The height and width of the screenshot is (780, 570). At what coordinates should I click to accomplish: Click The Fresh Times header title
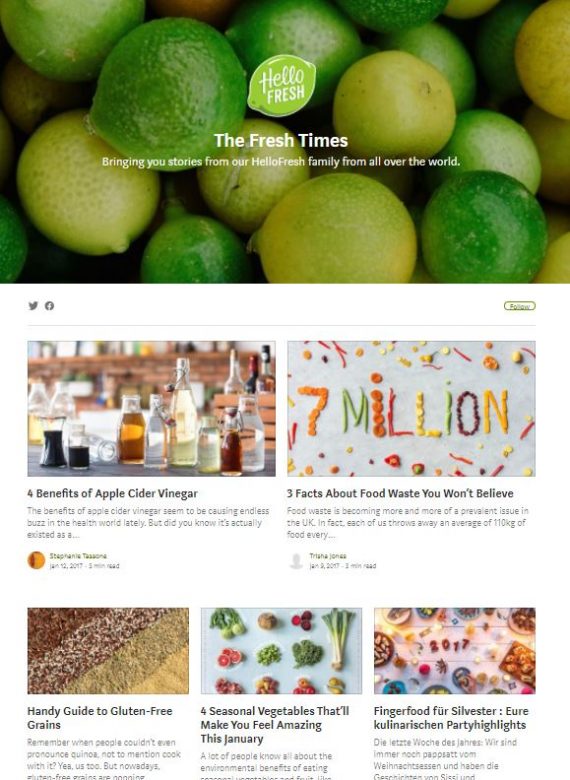coord(281,140)
